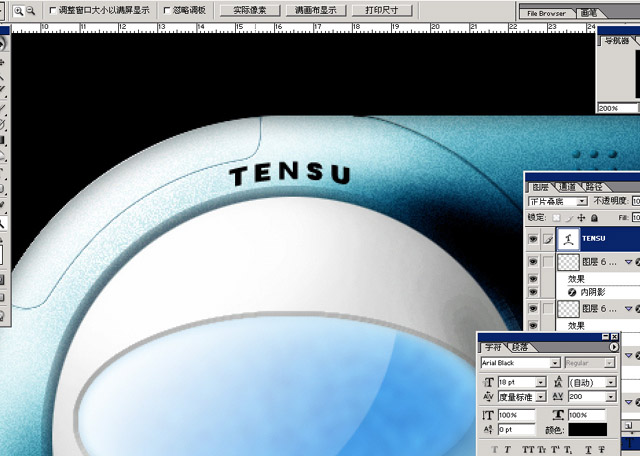The height and width of the screenshot is (456, 640).
Task: Switch to the 导航器 navigator tab
Action: point(616,40)
